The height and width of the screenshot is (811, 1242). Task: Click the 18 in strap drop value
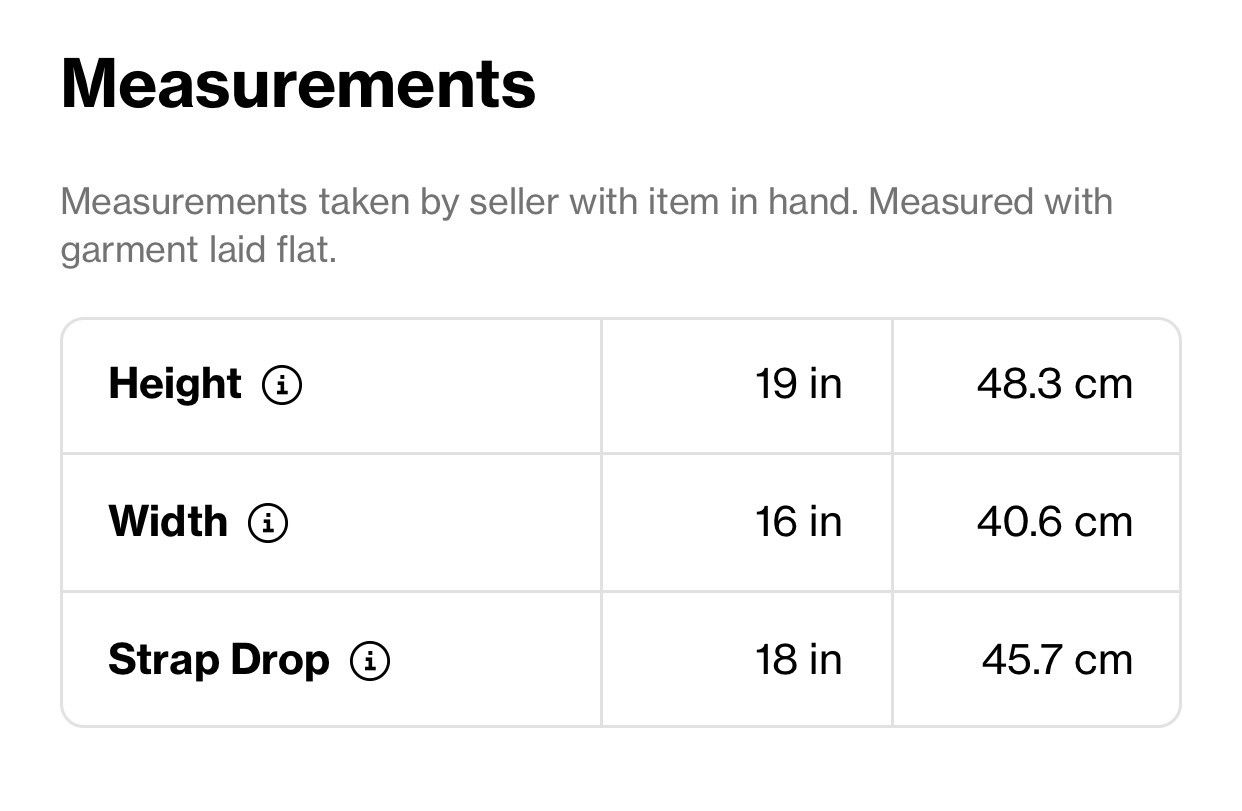(x=798, y=660)
